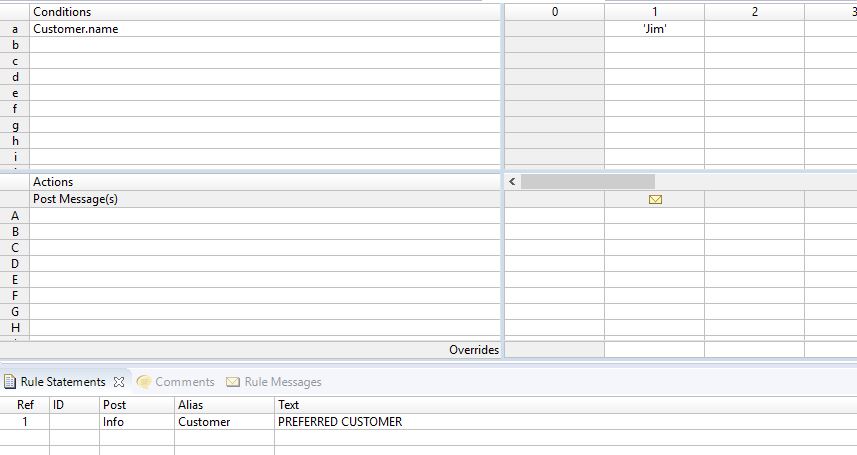This screenshot has height=455, width=857.
Task: Click the Info cell in Post column
Action: point(137,422)
